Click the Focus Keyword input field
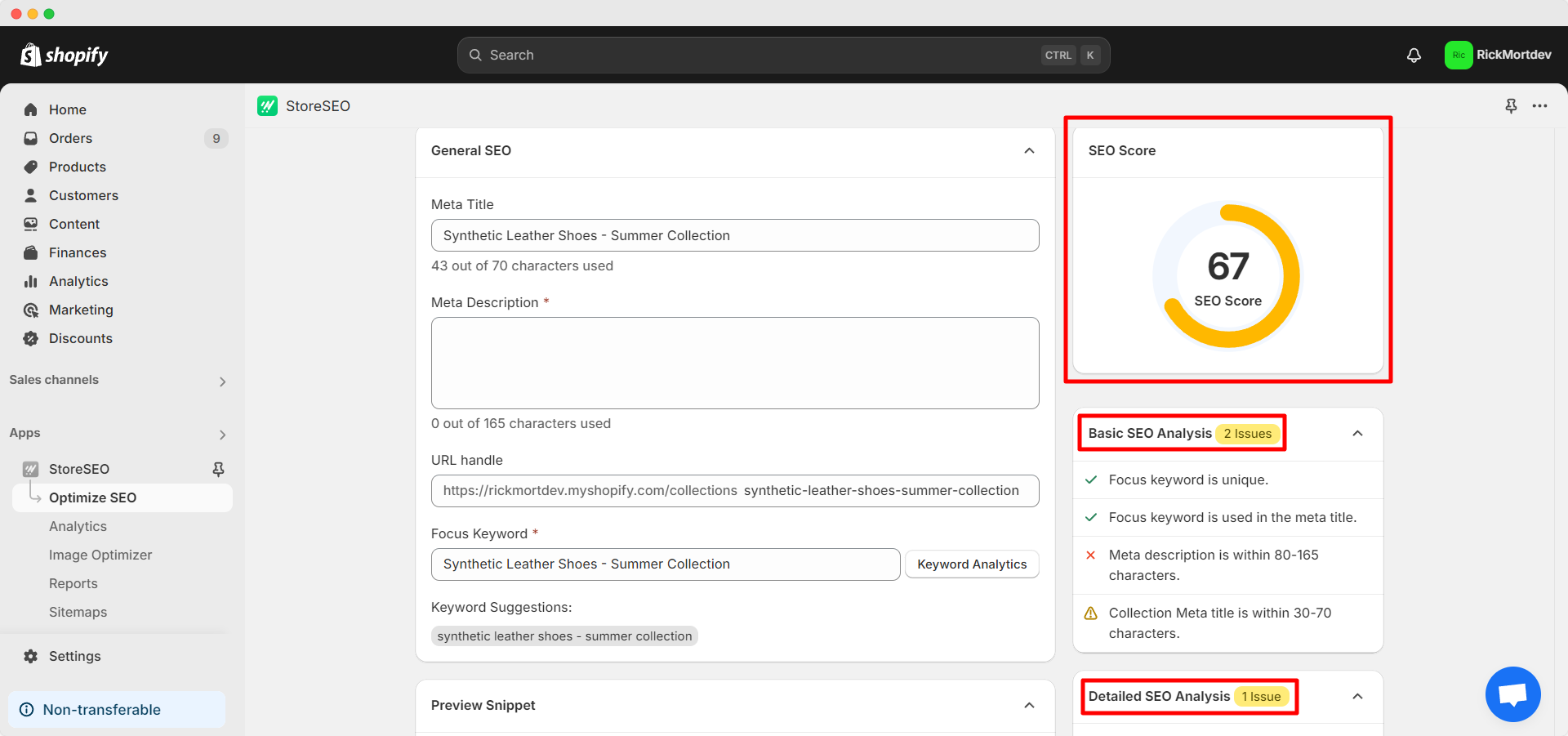The image size is (1568, 736). [666, 564]
